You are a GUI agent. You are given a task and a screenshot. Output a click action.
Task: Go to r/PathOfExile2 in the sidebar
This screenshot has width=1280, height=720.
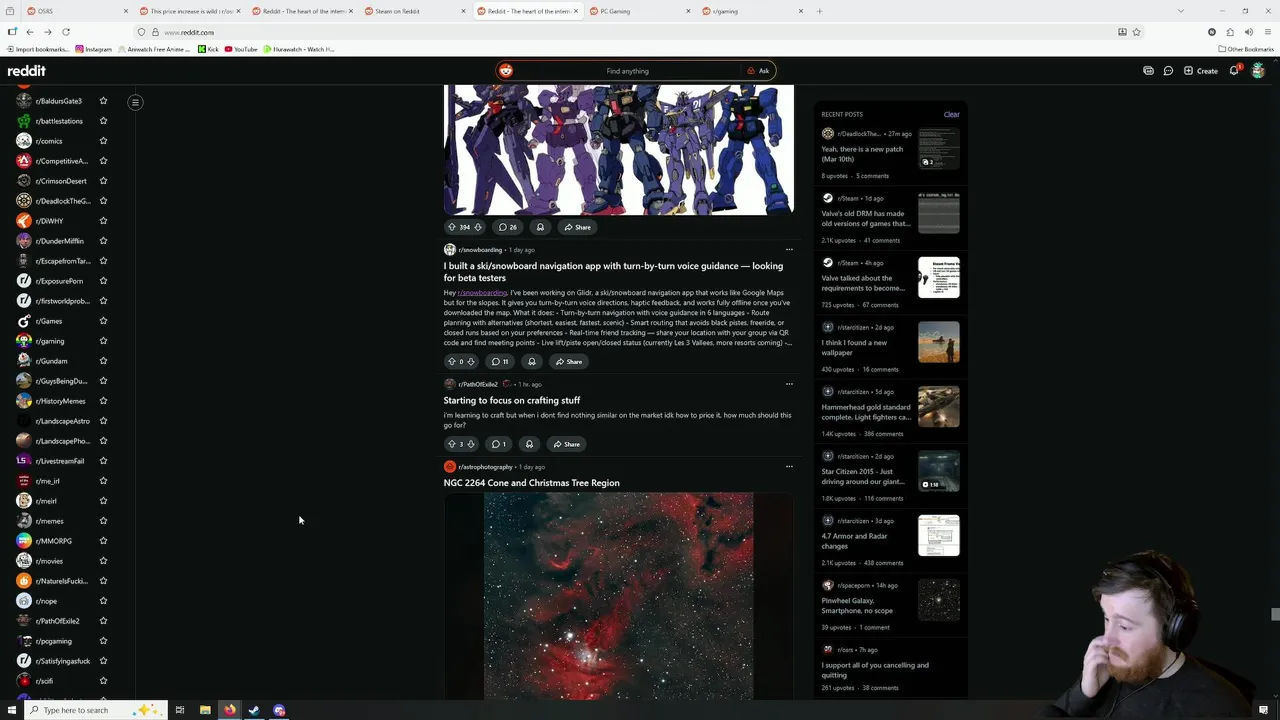point(57,621)
